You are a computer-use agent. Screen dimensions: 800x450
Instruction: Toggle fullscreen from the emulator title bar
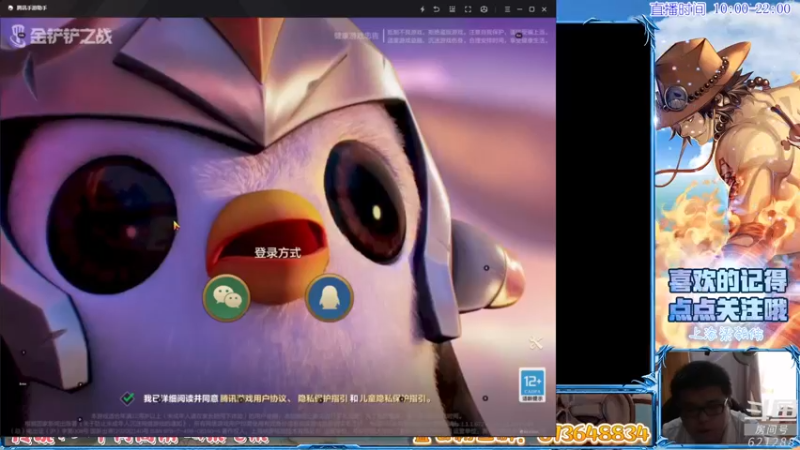(x=468, y=9)
